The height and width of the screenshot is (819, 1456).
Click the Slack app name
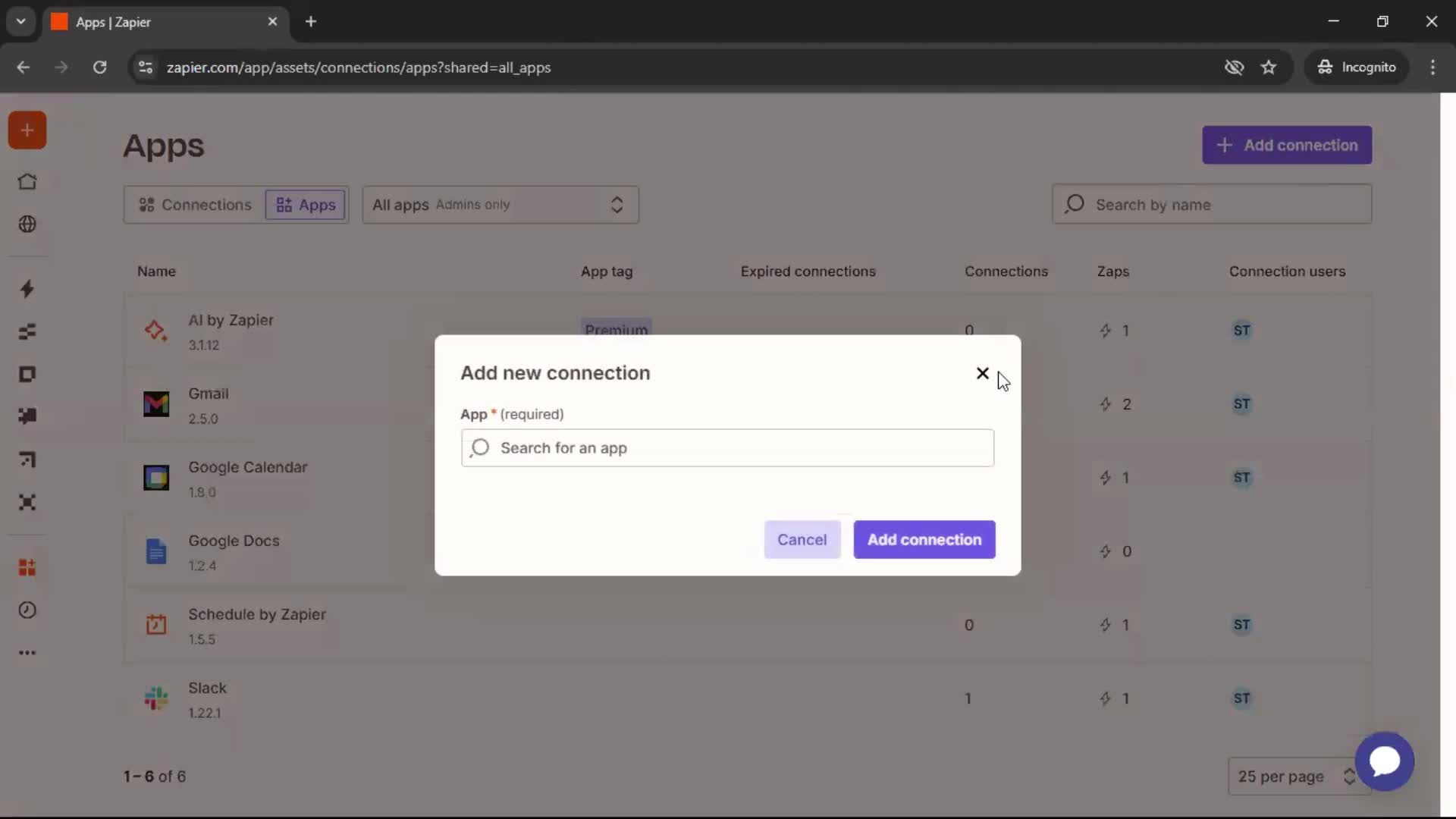(x=208, y=688)
